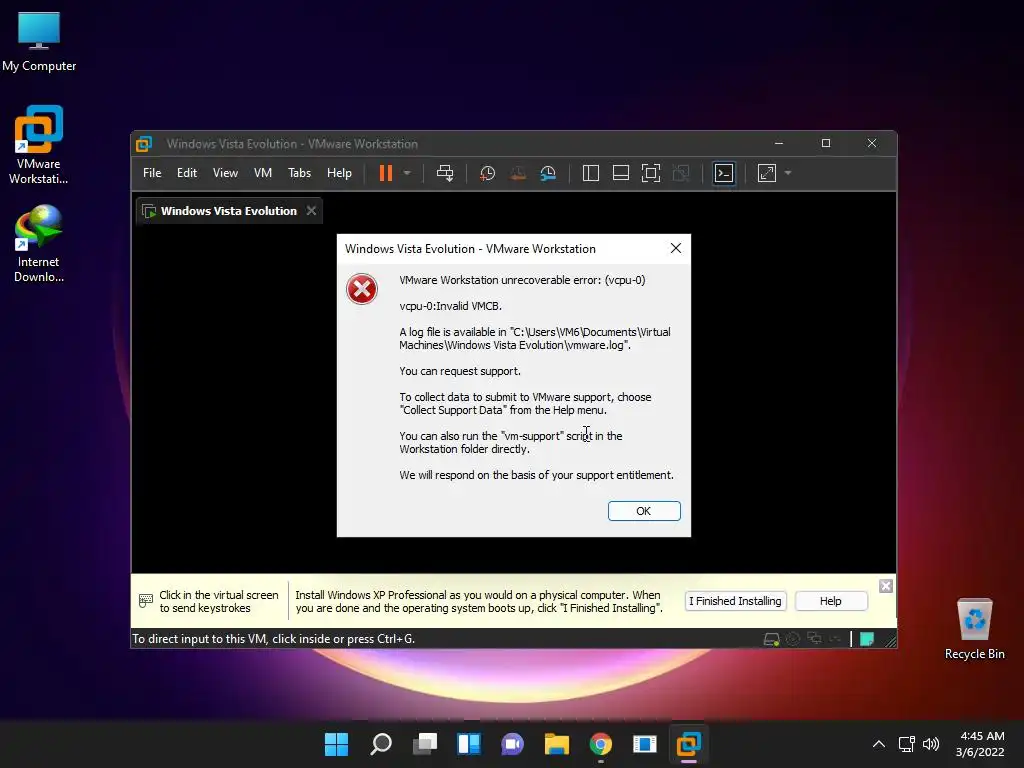Click the green message log icon

[867, 639]
